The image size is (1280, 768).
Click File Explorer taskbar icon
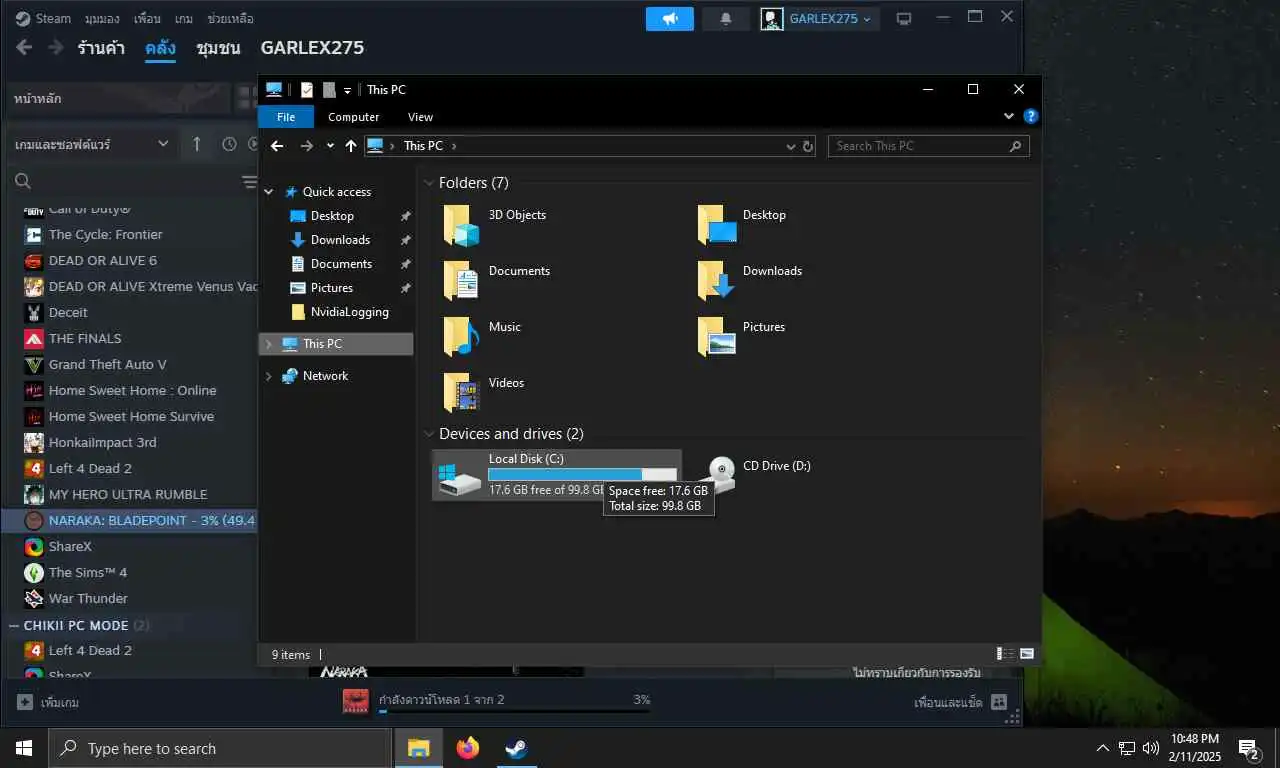(x=419, y=748)
